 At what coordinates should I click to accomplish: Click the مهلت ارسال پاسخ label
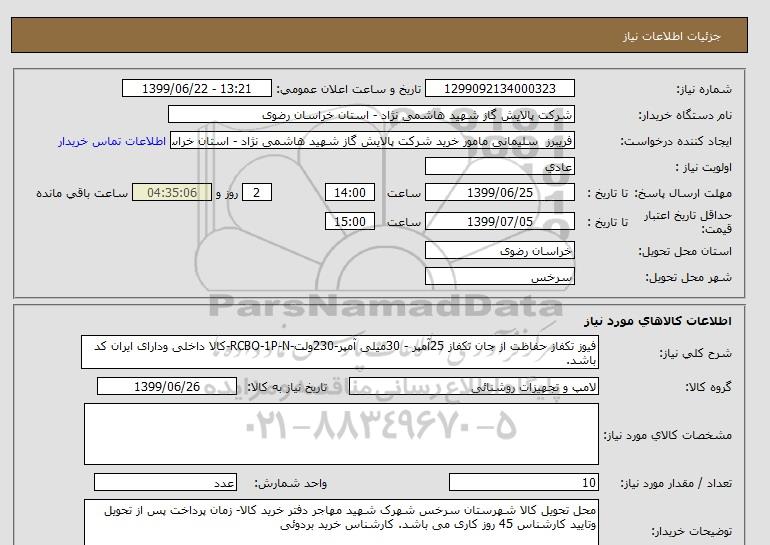click(x=683, y=193)
